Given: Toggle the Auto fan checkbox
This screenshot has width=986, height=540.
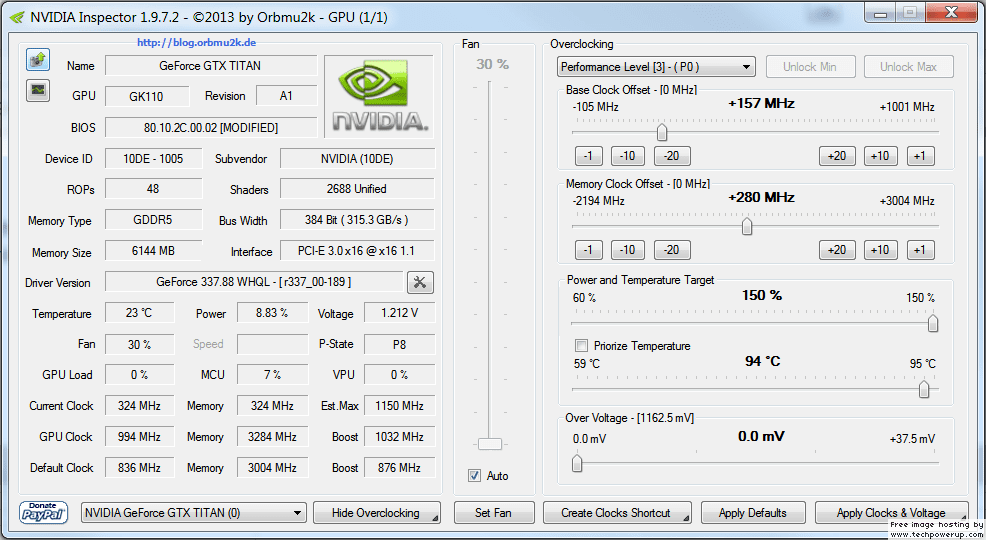Looking at the screenshot, I should pyautogui.click(x=475, y=476).
